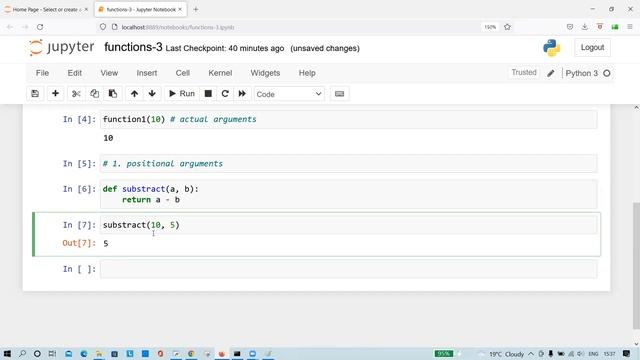Image resolution: width=640 pixels, height=360 pixels.
Task: Open a new browser tab
Action: tap(196, 9)
